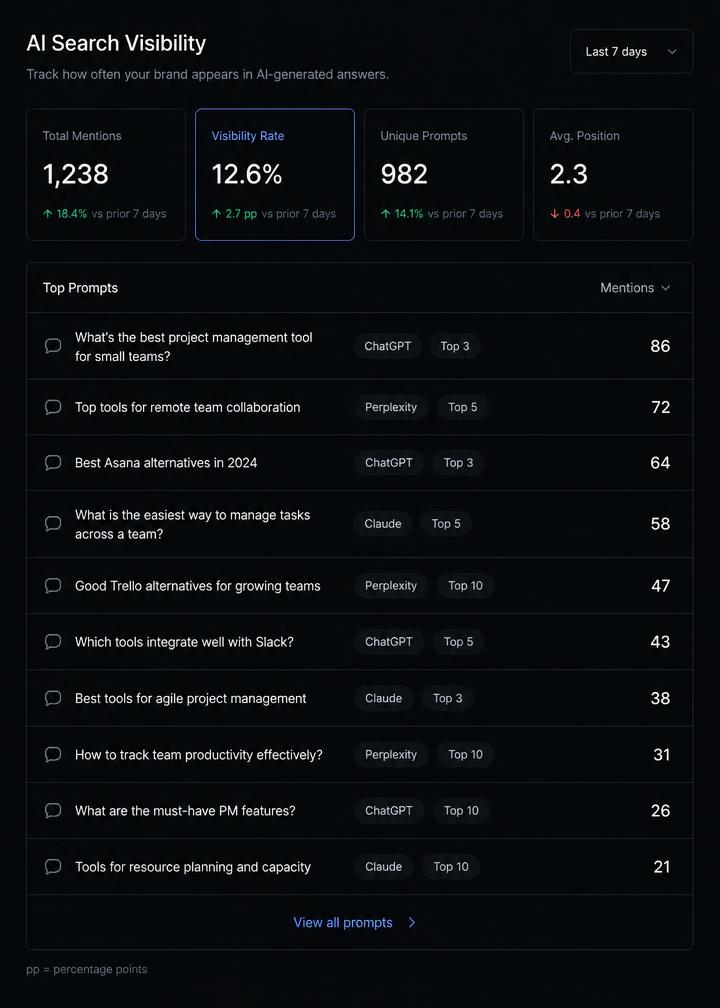The width and height of the screenshot is (720, 1008).
Task: Click Claude tag on manage tasks row
Action: click(x=383, y=524)
